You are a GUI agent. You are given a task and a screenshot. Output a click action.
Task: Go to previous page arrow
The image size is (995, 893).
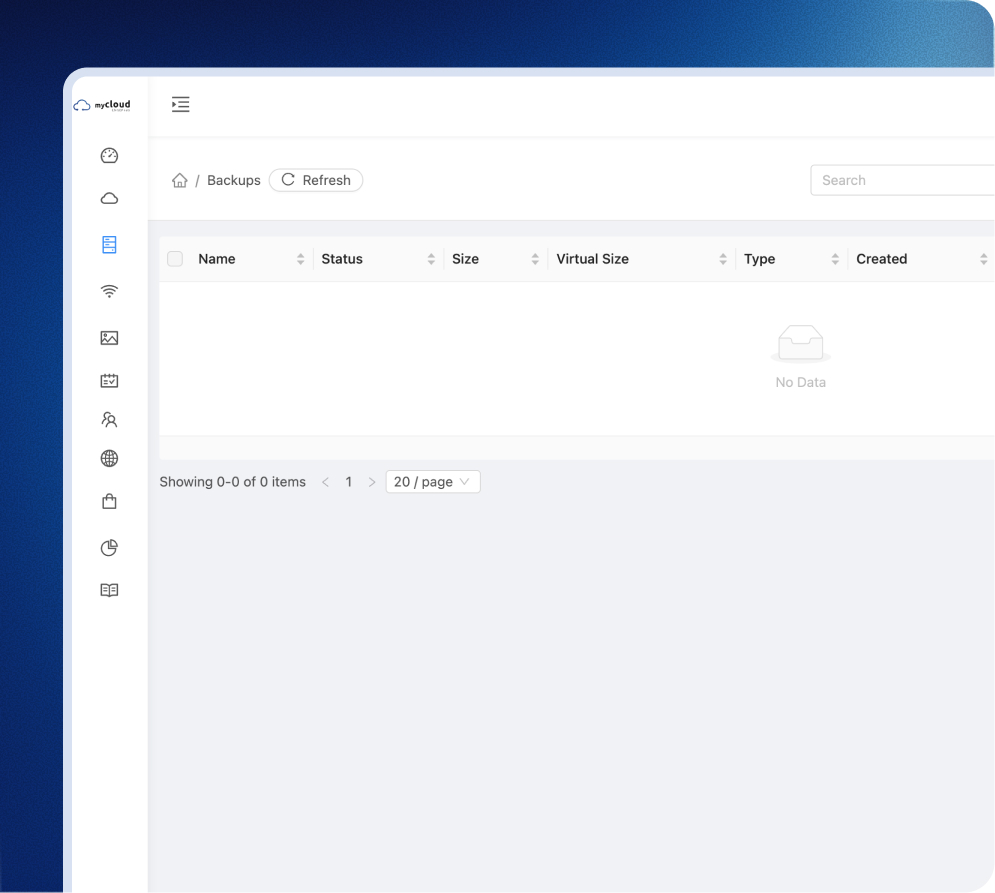point(326,482)
